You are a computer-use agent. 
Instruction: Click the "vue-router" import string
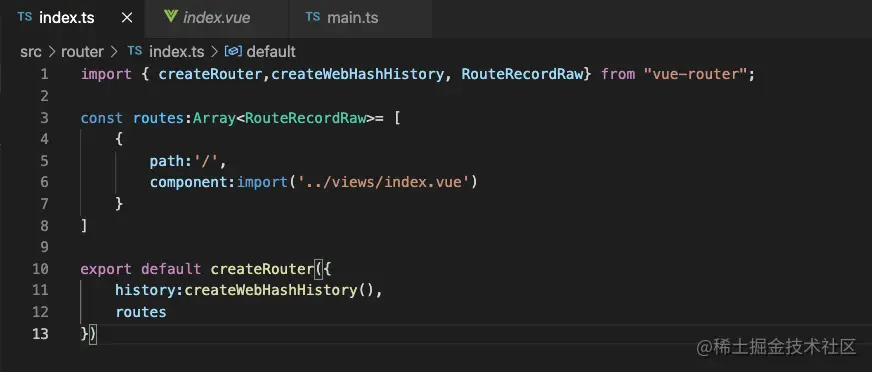click(x=695, y=74)
